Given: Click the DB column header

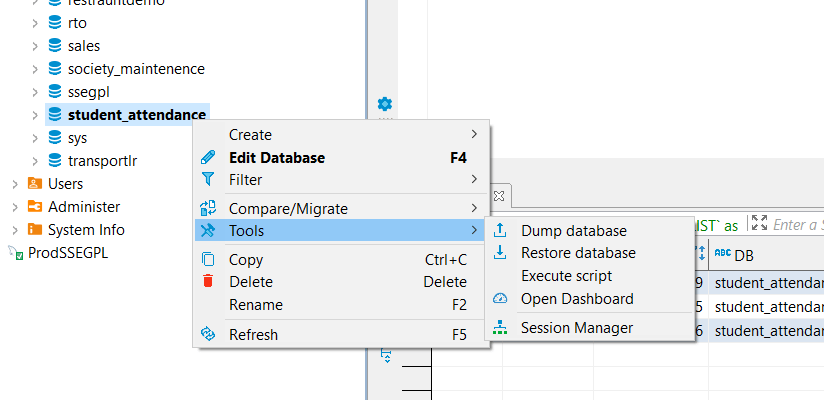Looking at the screenshot, I should click(x=767, y=255).
